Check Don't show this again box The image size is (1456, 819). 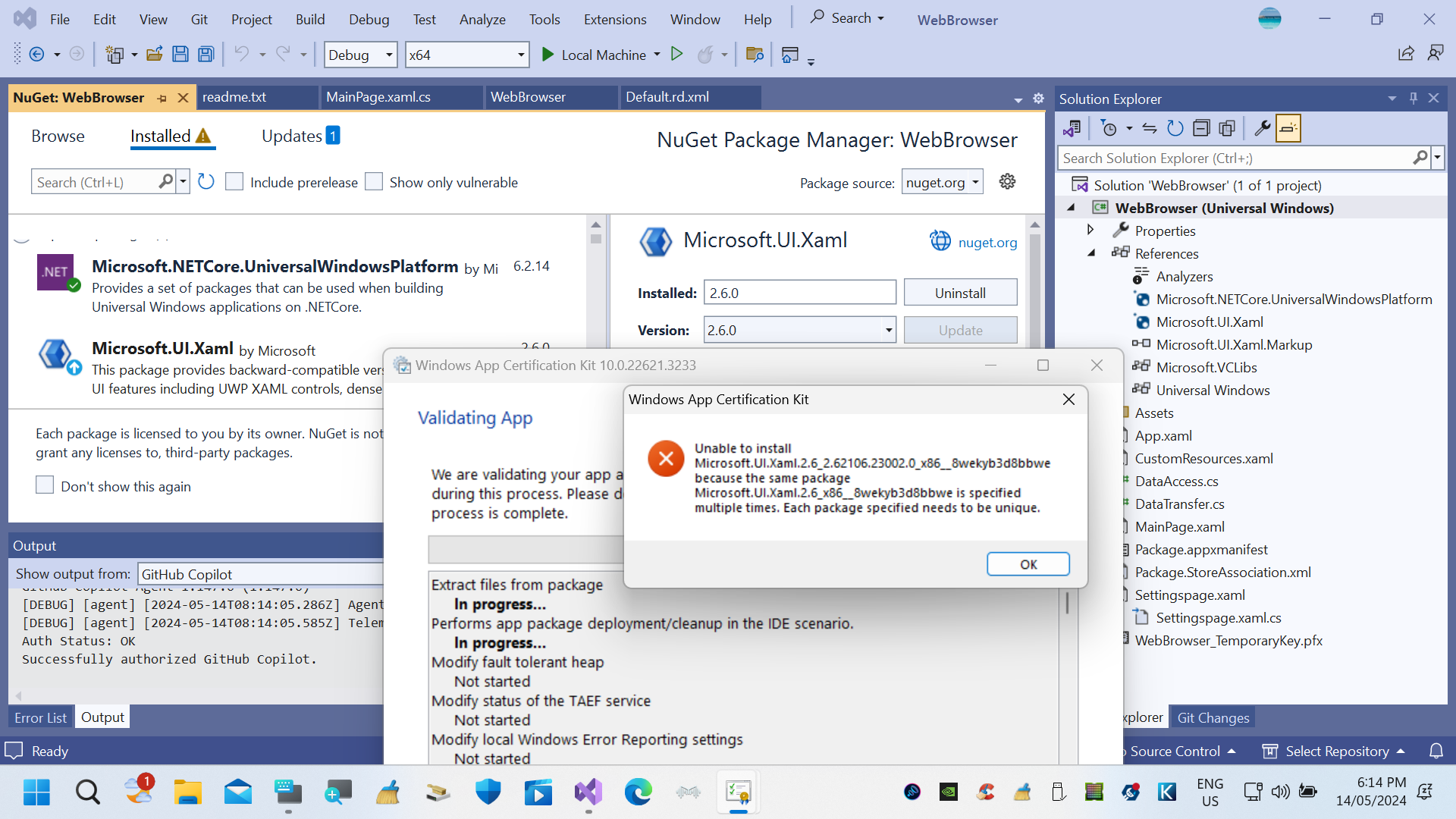45,485
